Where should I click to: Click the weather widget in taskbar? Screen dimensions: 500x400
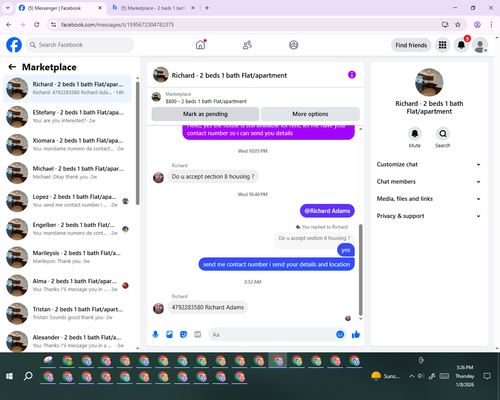[x=385, y=376]
